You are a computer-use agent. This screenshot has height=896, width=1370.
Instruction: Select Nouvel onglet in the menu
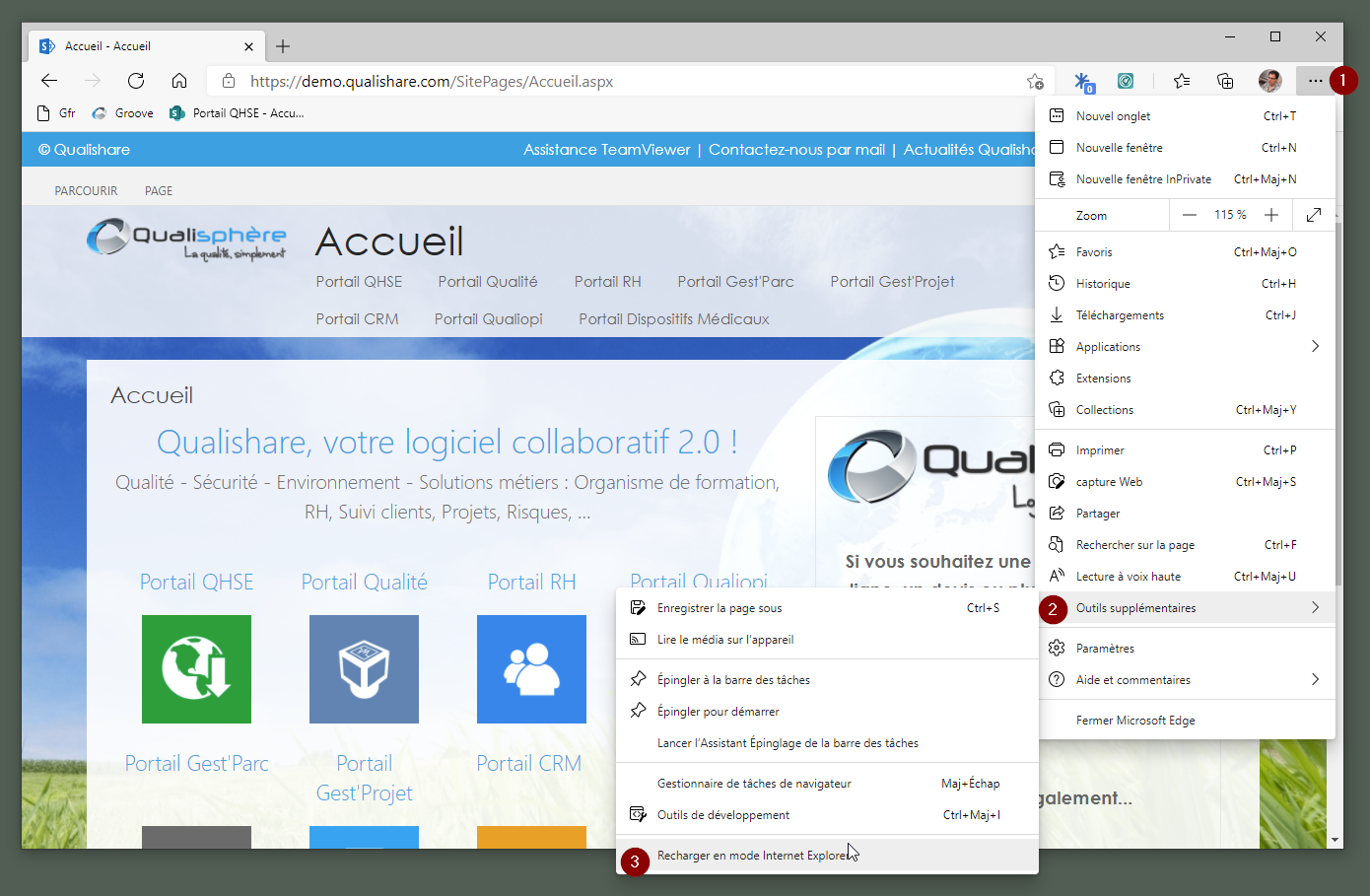point(1185,116)
